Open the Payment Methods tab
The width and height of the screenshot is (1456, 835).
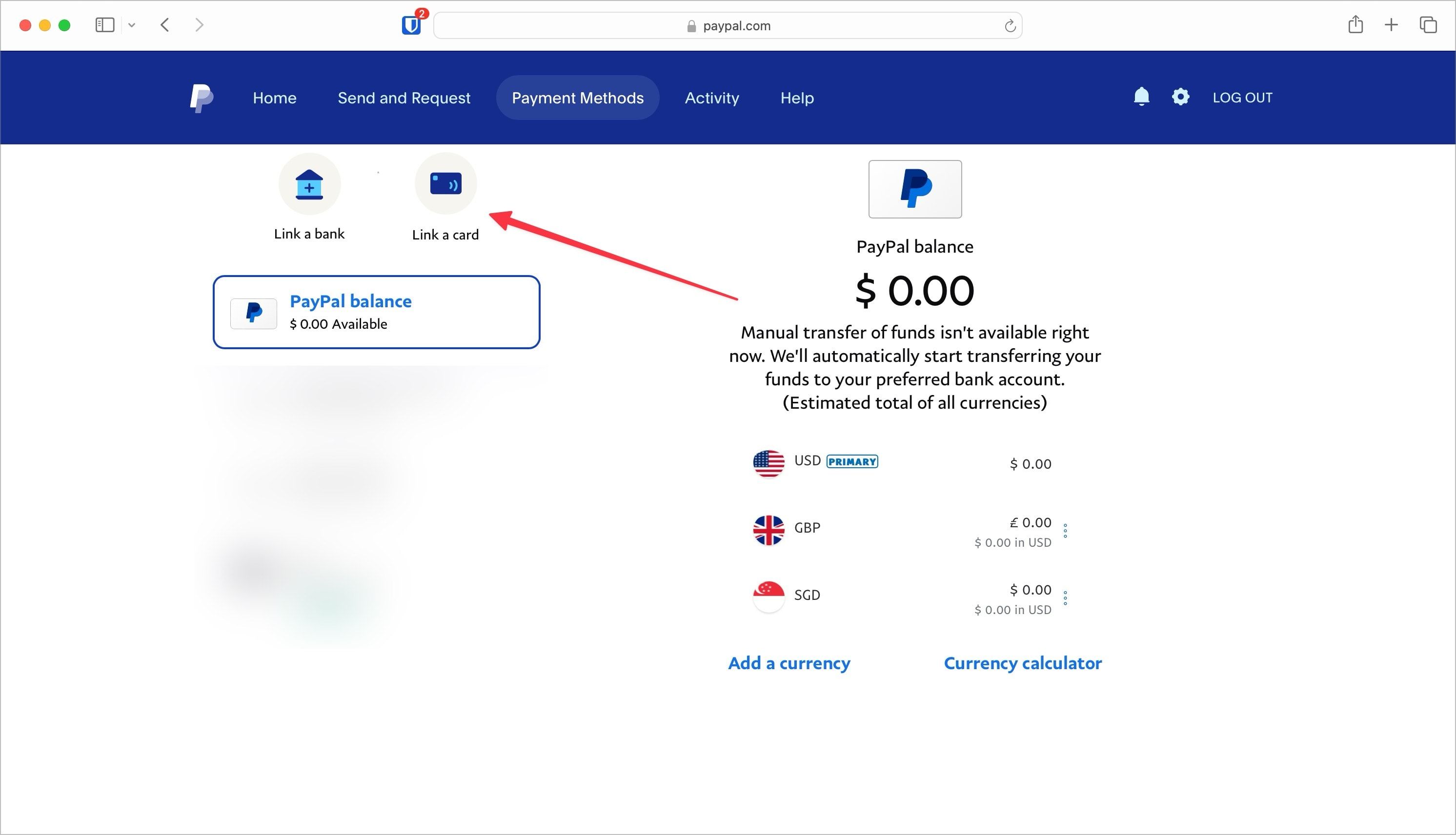(x=578, y=97)
